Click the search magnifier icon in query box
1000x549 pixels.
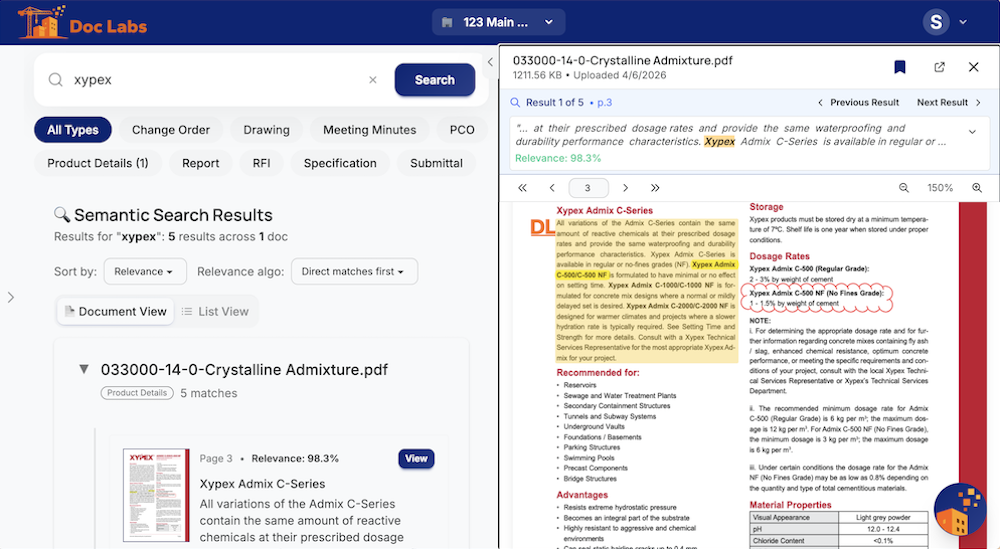55,80
